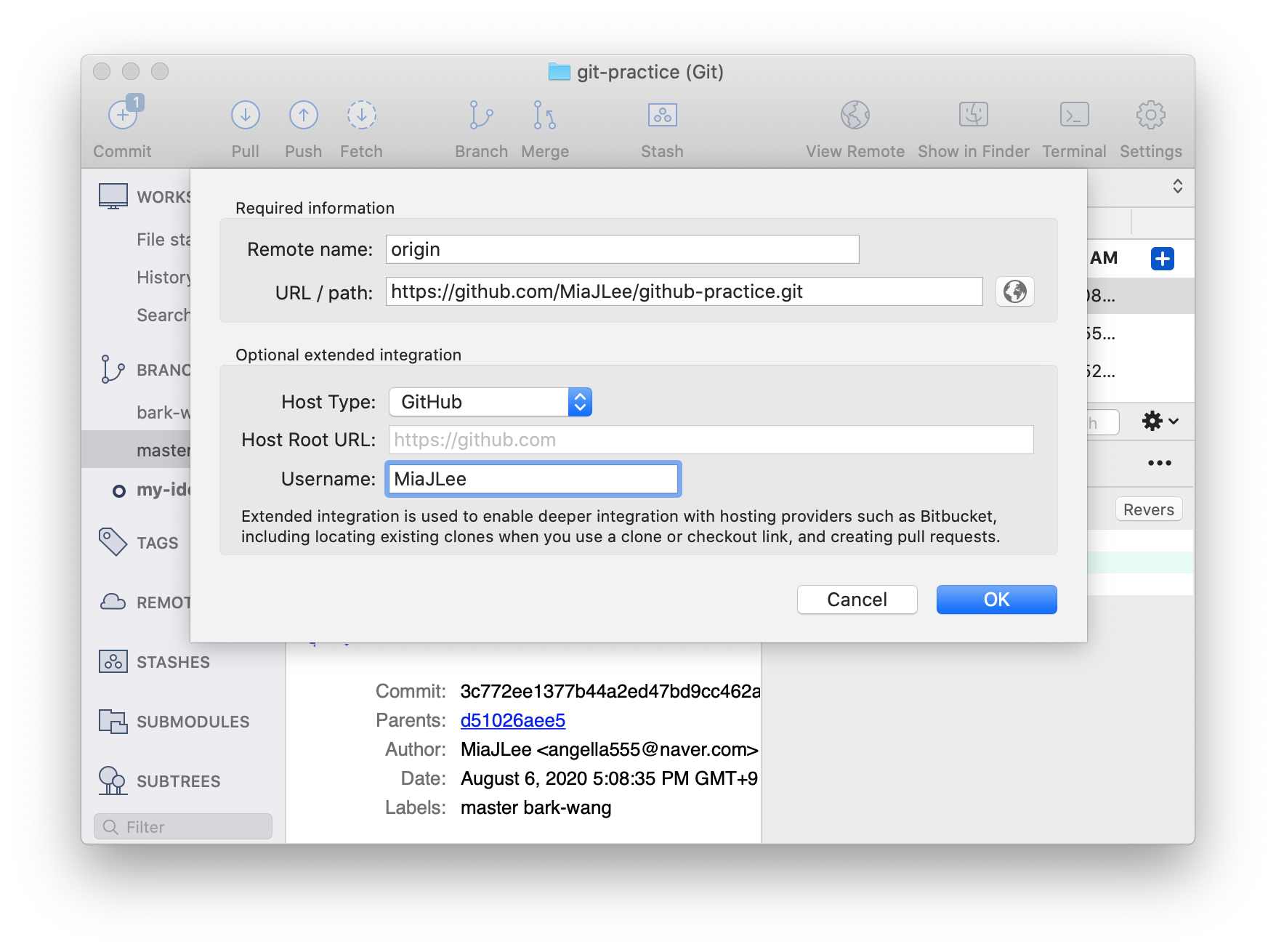Click the Commit toolbar icon

pyautogui.click(x=124, y=114)
